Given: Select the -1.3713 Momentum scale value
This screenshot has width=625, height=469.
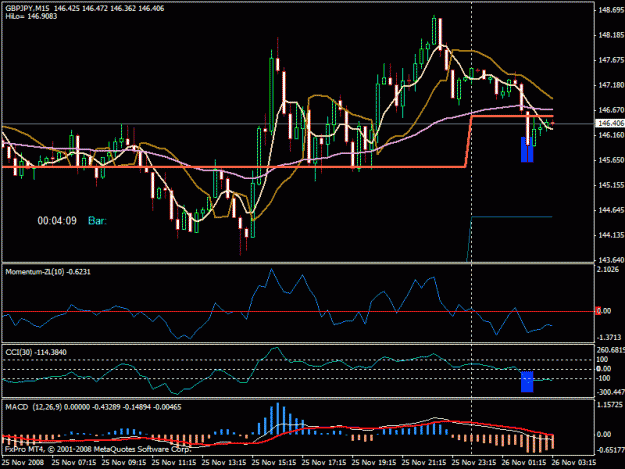Looking at the screenshot, I should (x=609, y=338).
